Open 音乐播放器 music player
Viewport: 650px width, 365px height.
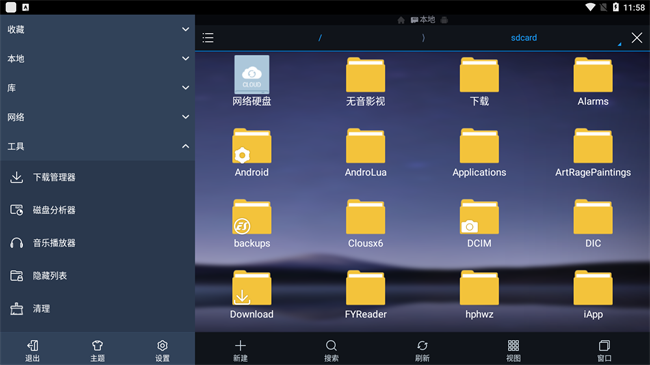coord(97,243)
